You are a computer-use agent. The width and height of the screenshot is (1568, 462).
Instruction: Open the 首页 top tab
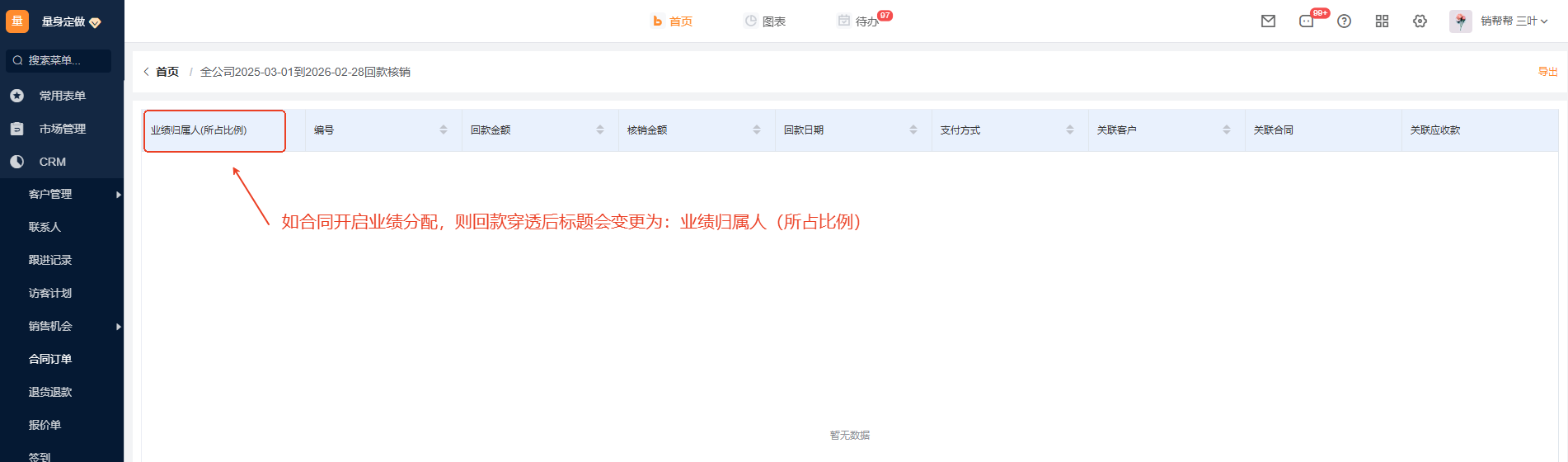673,21
